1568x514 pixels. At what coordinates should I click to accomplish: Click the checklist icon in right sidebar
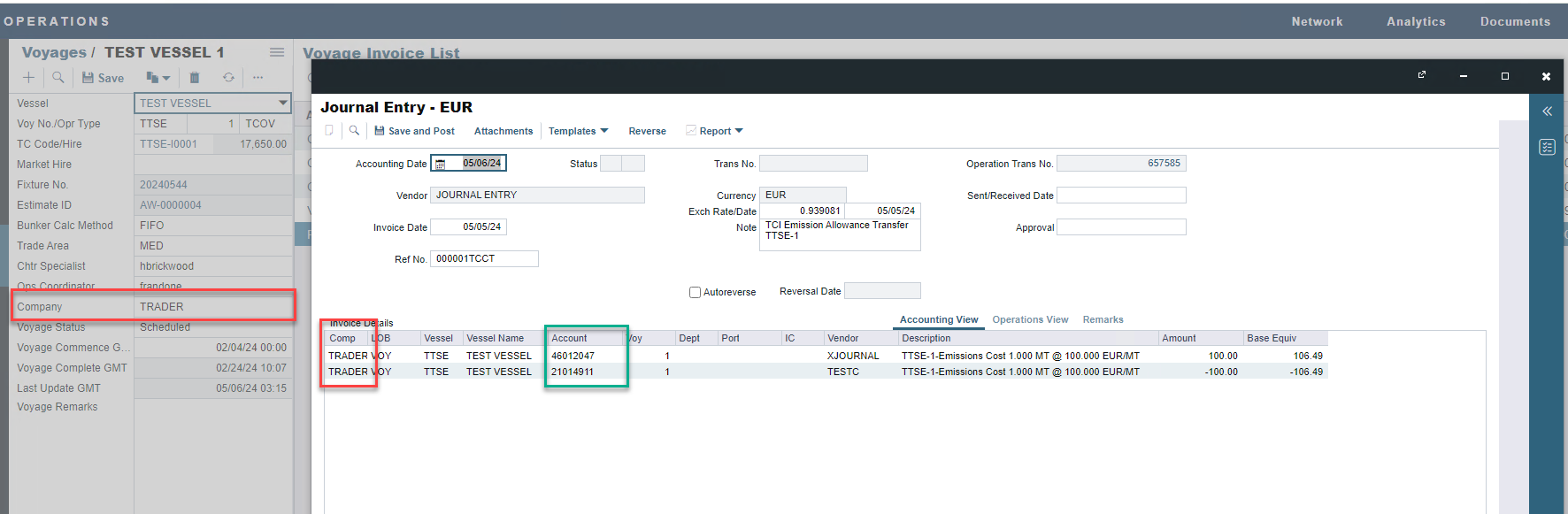point(1547,147)
